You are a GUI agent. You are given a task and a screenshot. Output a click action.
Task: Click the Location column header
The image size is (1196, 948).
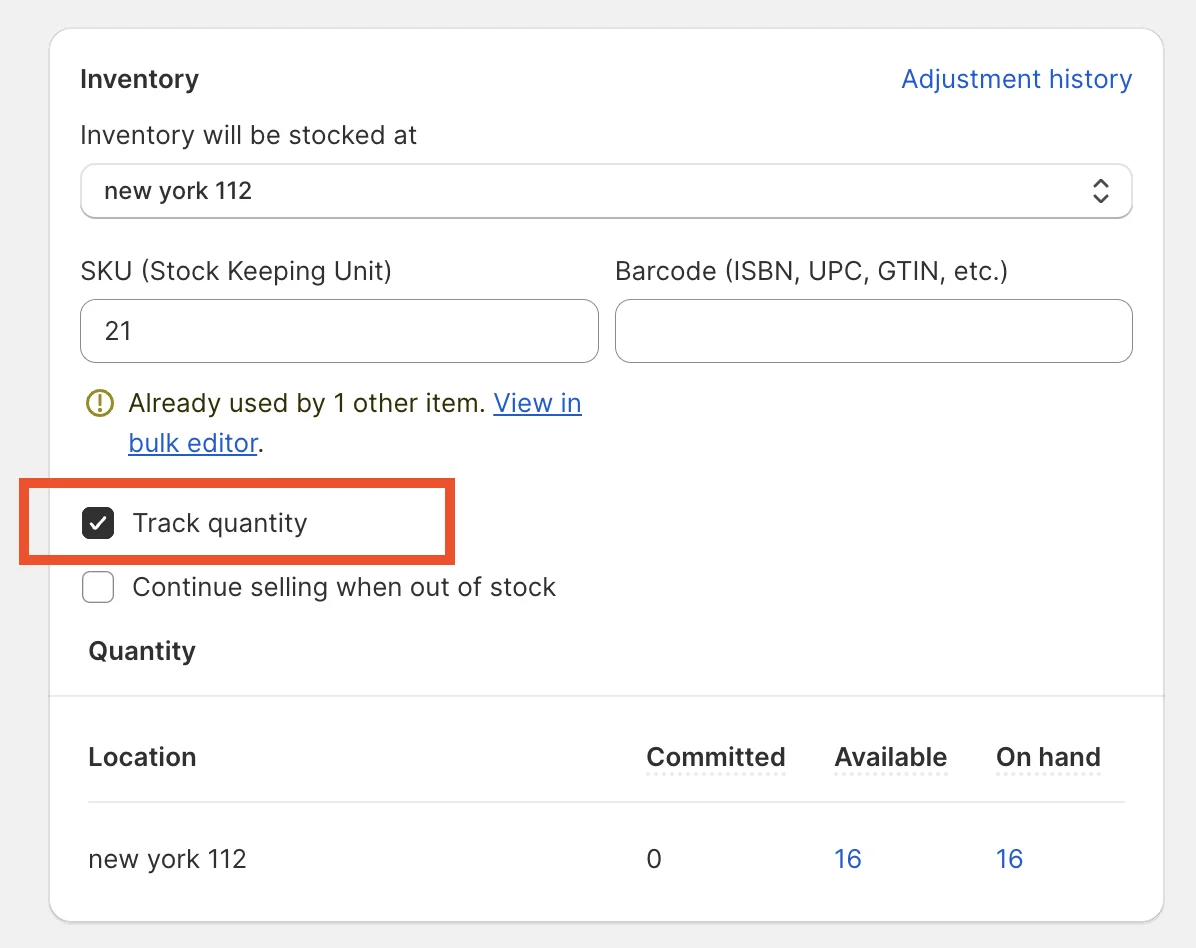click(143, 757)
